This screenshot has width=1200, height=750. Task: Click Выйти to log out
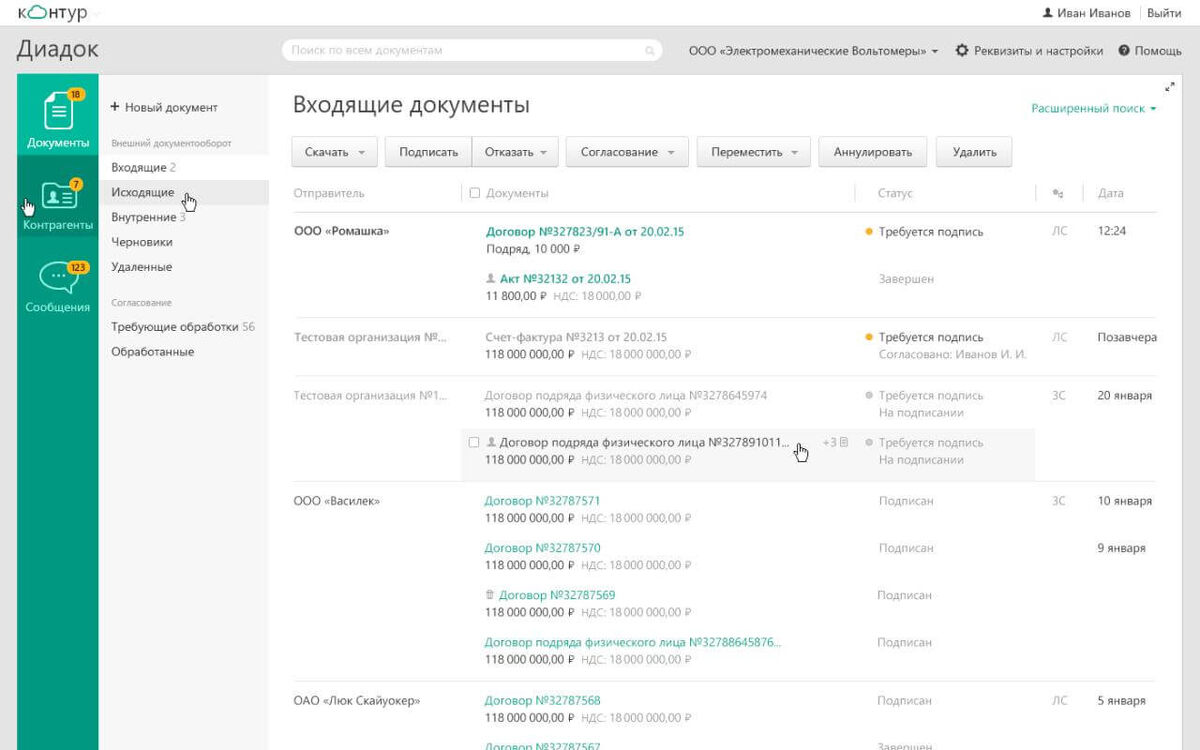(1164, 13)
